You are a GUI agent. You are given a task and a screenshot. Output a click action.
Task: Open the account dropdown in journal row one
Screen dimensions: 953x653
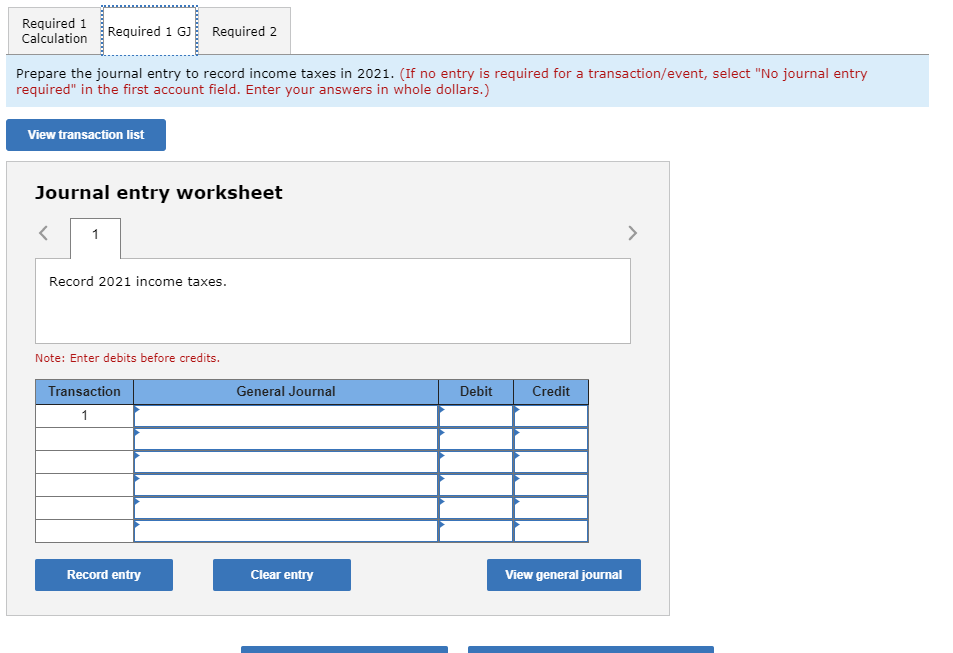coord(285,415)
